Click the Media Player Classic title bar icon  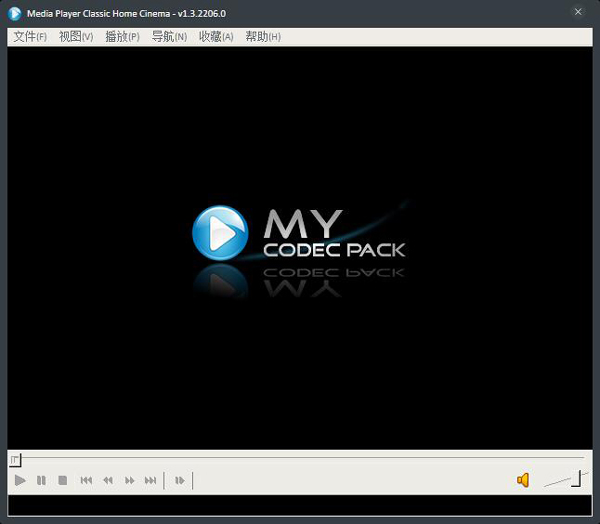click(15, 13)
